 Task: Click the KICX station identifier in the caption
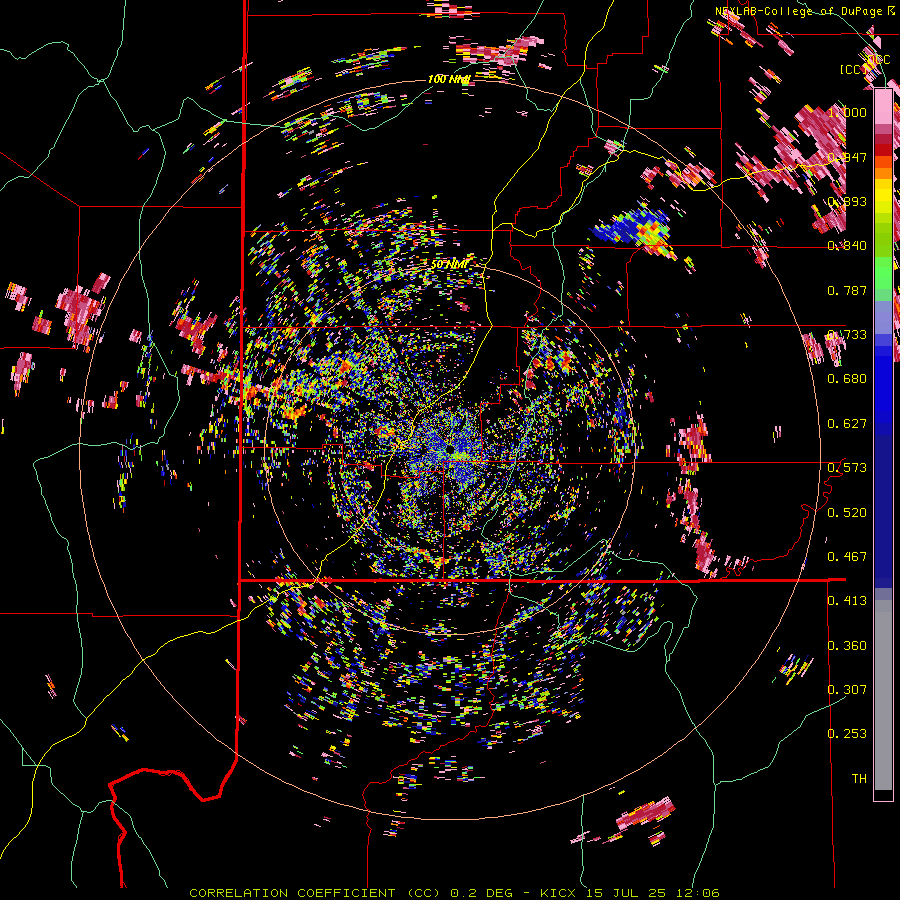click(x=560, y=893)
